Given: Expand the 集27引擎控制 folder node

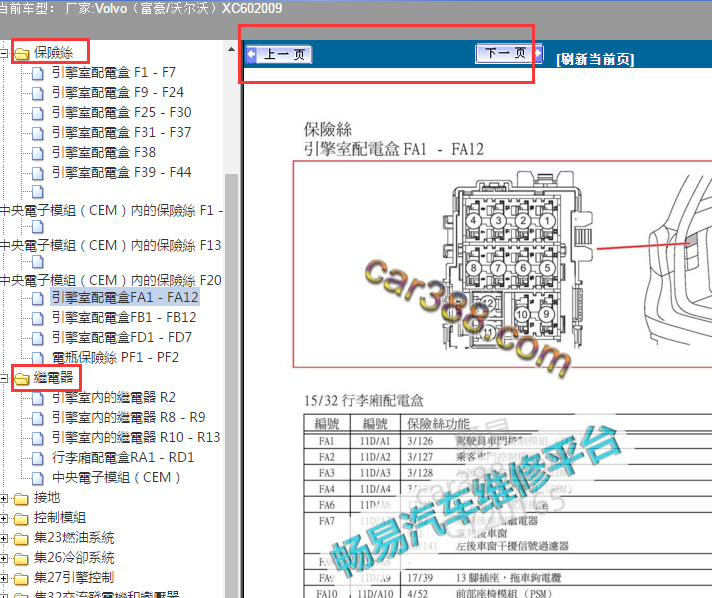Looking at the screenshot, I should pos(4,578).
